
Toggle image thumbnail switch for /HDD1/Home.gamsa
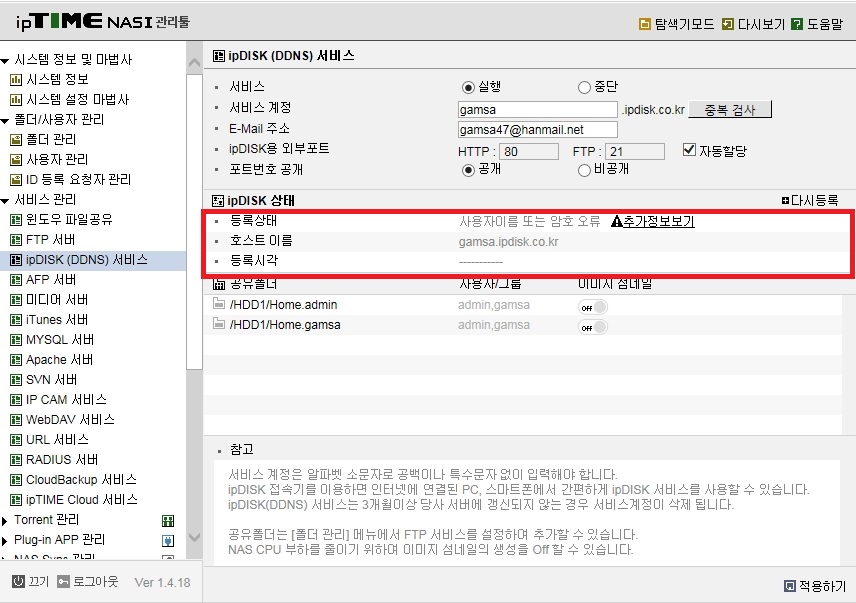coord(593,327)
